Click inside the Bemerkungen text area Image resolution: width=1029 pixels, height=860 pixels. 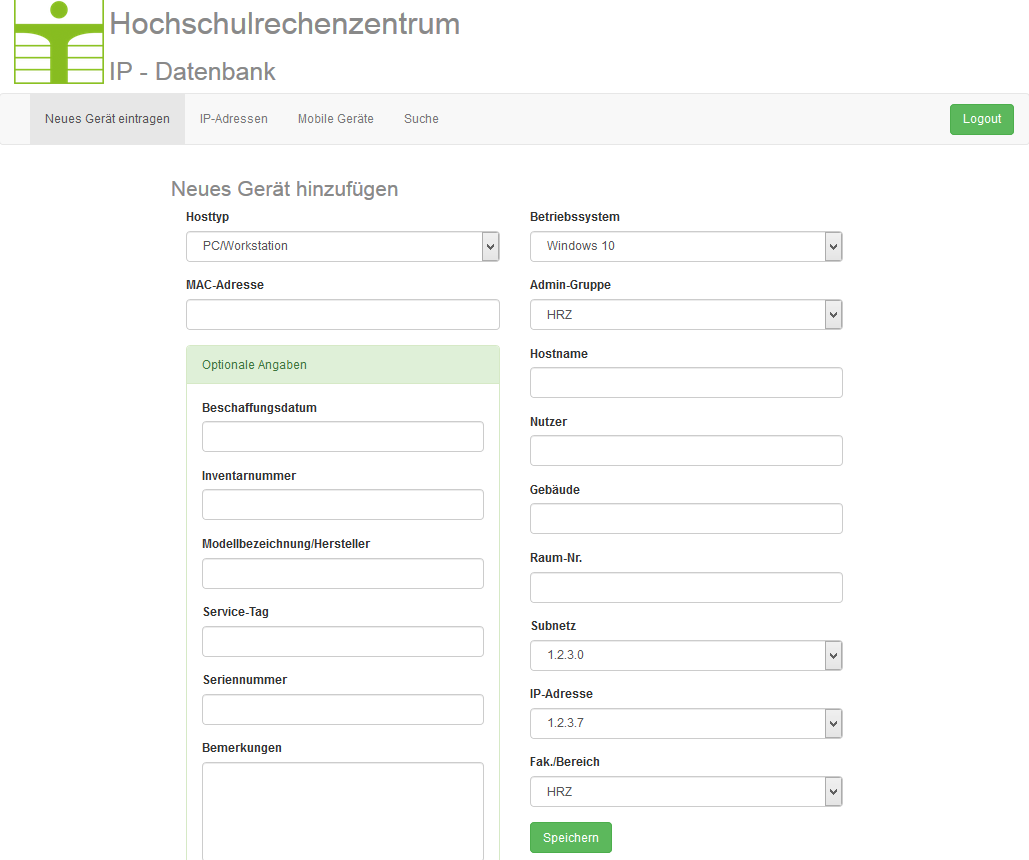pos(343,811)
